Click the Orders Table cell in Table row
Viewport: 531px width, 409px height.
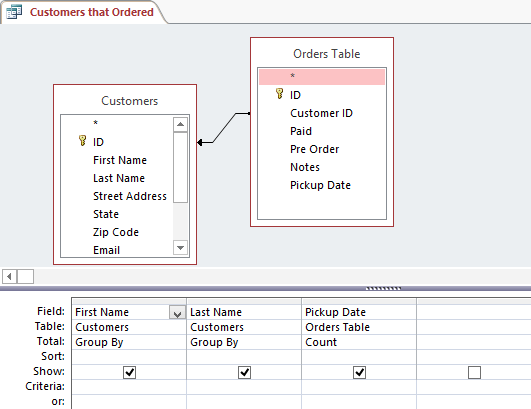359,327
